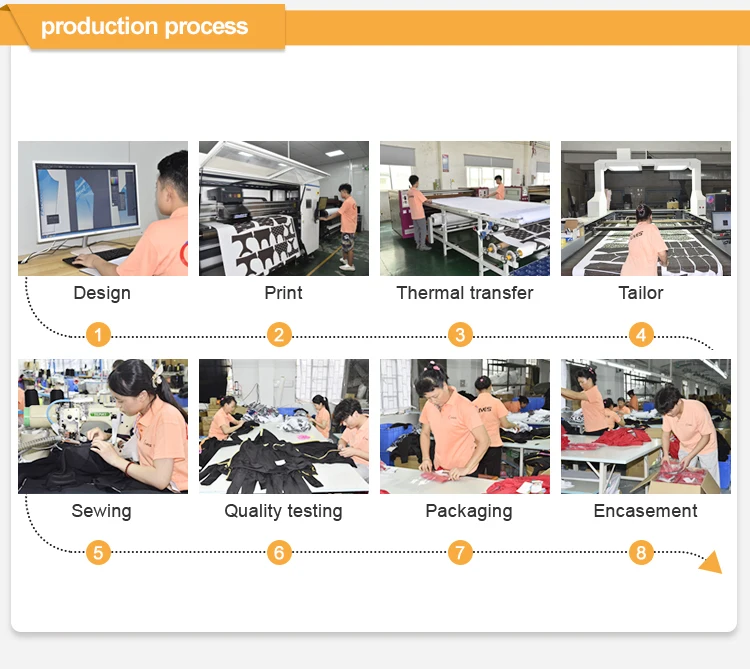Click the orange step 2 circle
The width and height of the screenshot is (750, 669).
click(x=279, y=335)
